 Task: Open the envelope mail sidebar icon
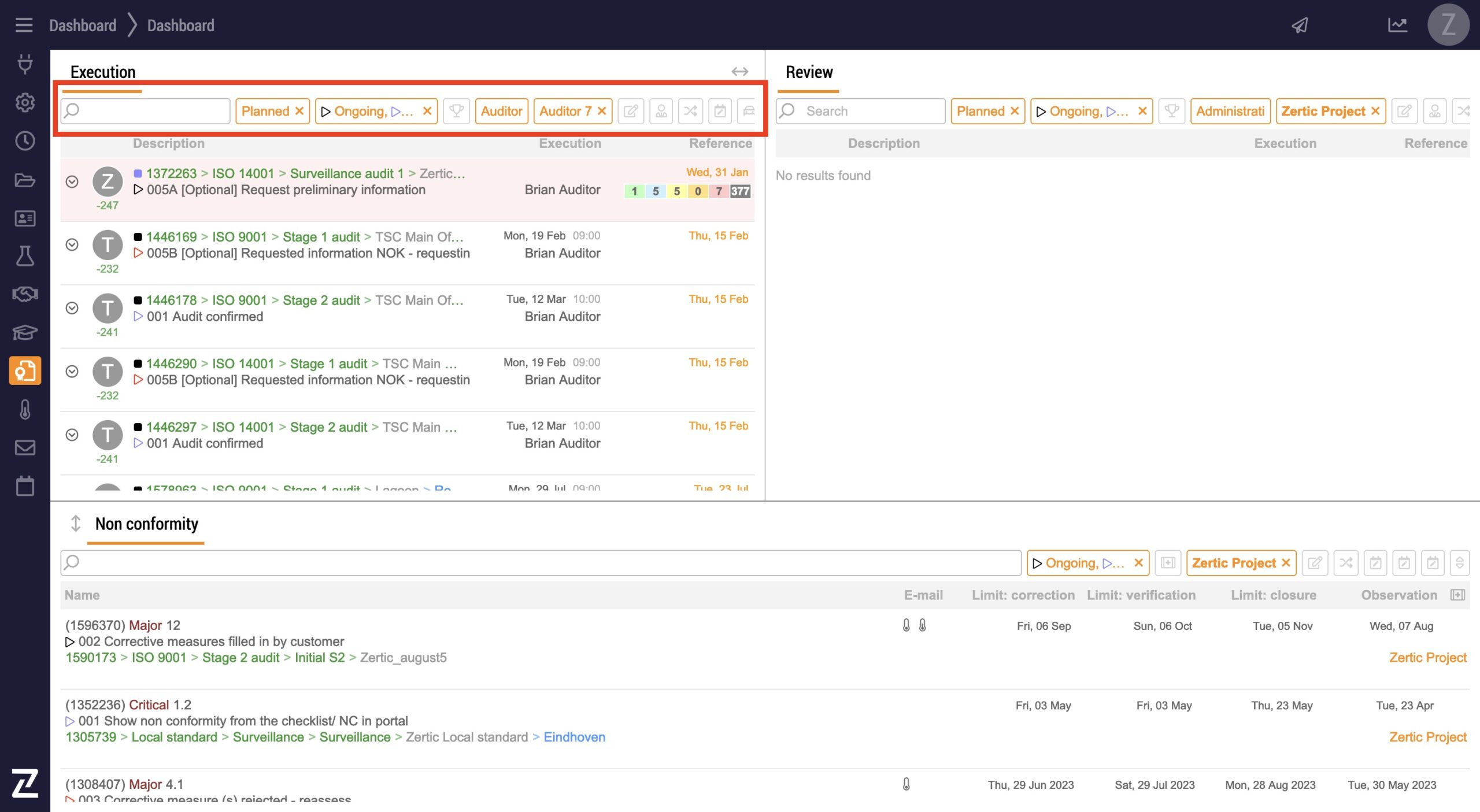pyautogui.click(x=25, y=447)
